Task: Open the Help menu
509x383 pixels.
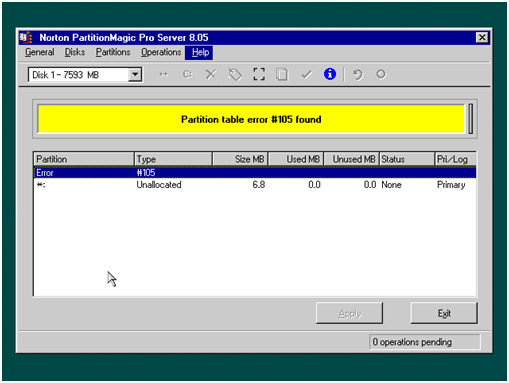Action: pyautogui.click(x=200, y=52)
